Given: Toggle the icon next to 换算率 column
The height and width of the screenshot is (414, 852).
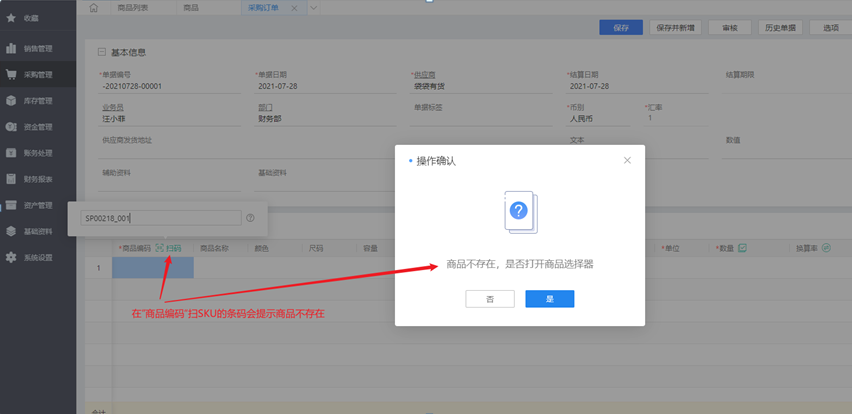Looking at the screenshot, I should [x=826, y=248].
